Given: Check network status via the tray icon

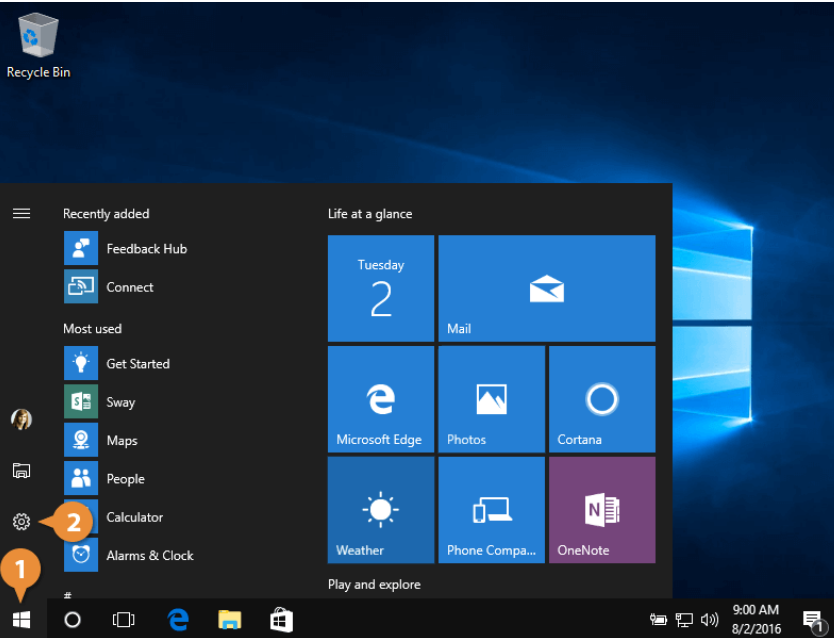Looking at the screenshot, I should tap(684, 617).
